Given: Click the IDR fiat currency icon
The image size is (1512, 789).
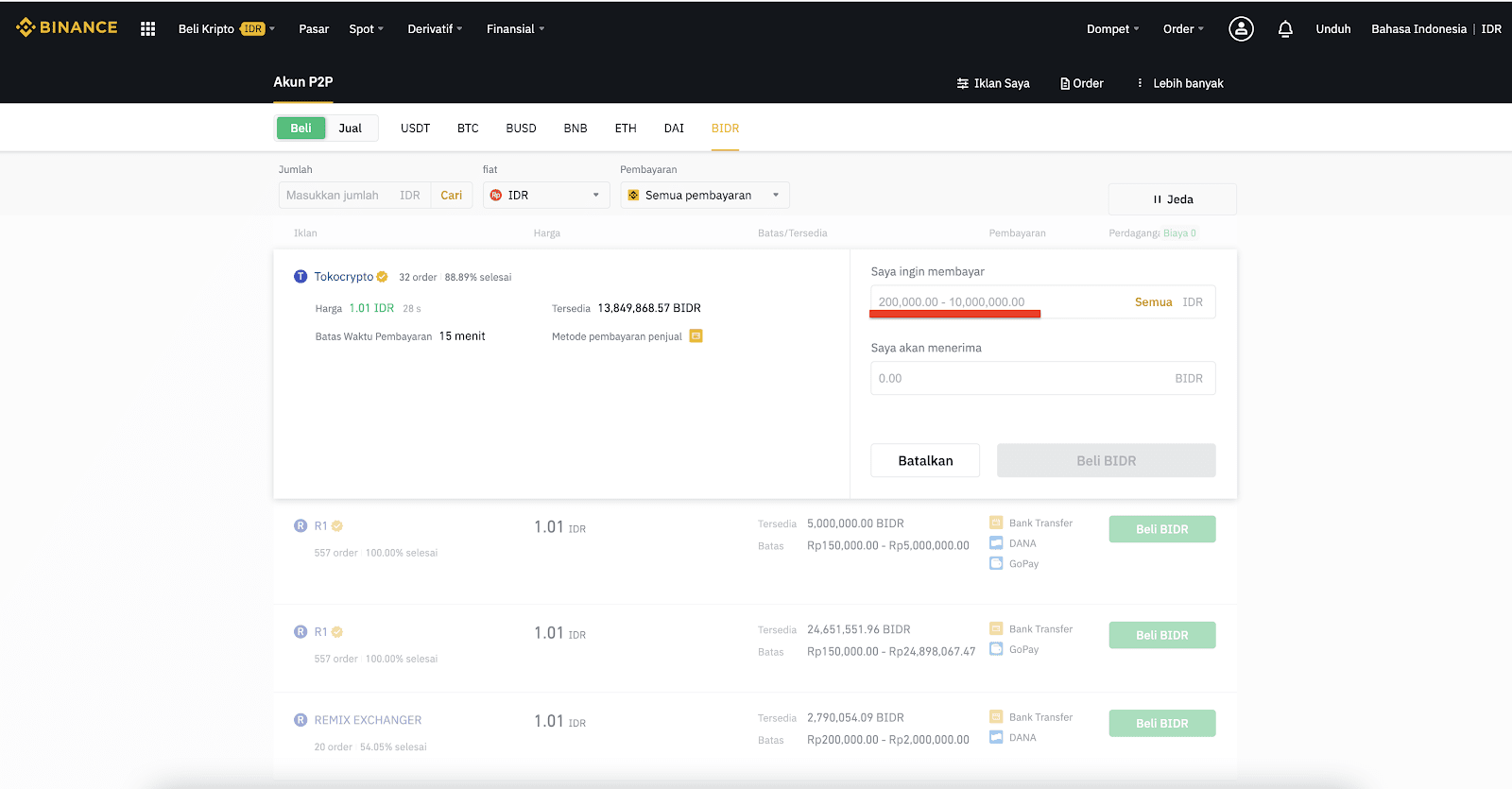Looking at the screenshot, I should tap(496, 195).
